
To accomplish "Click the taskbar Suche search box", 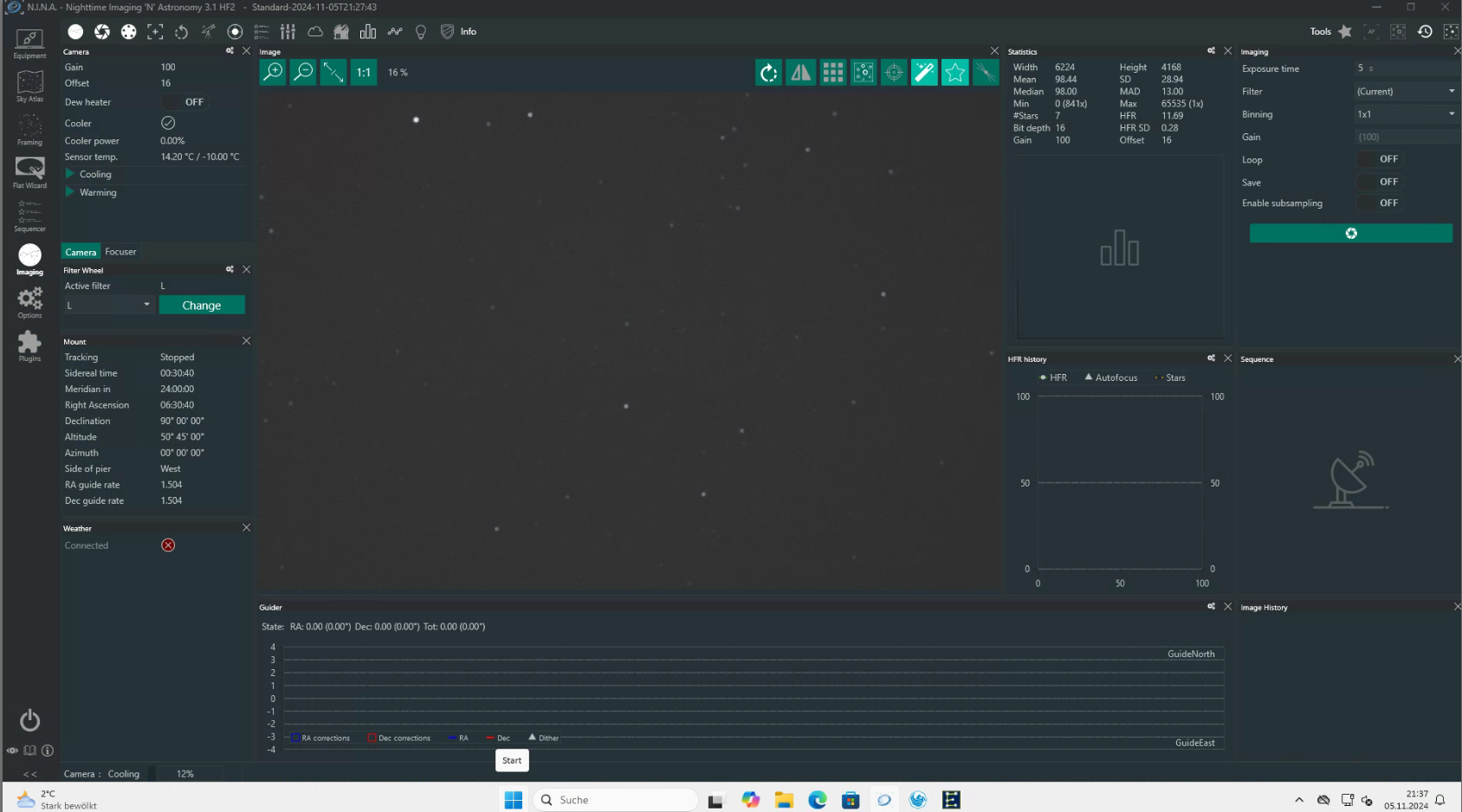I will pyautogui.click(x=615, y=800).
